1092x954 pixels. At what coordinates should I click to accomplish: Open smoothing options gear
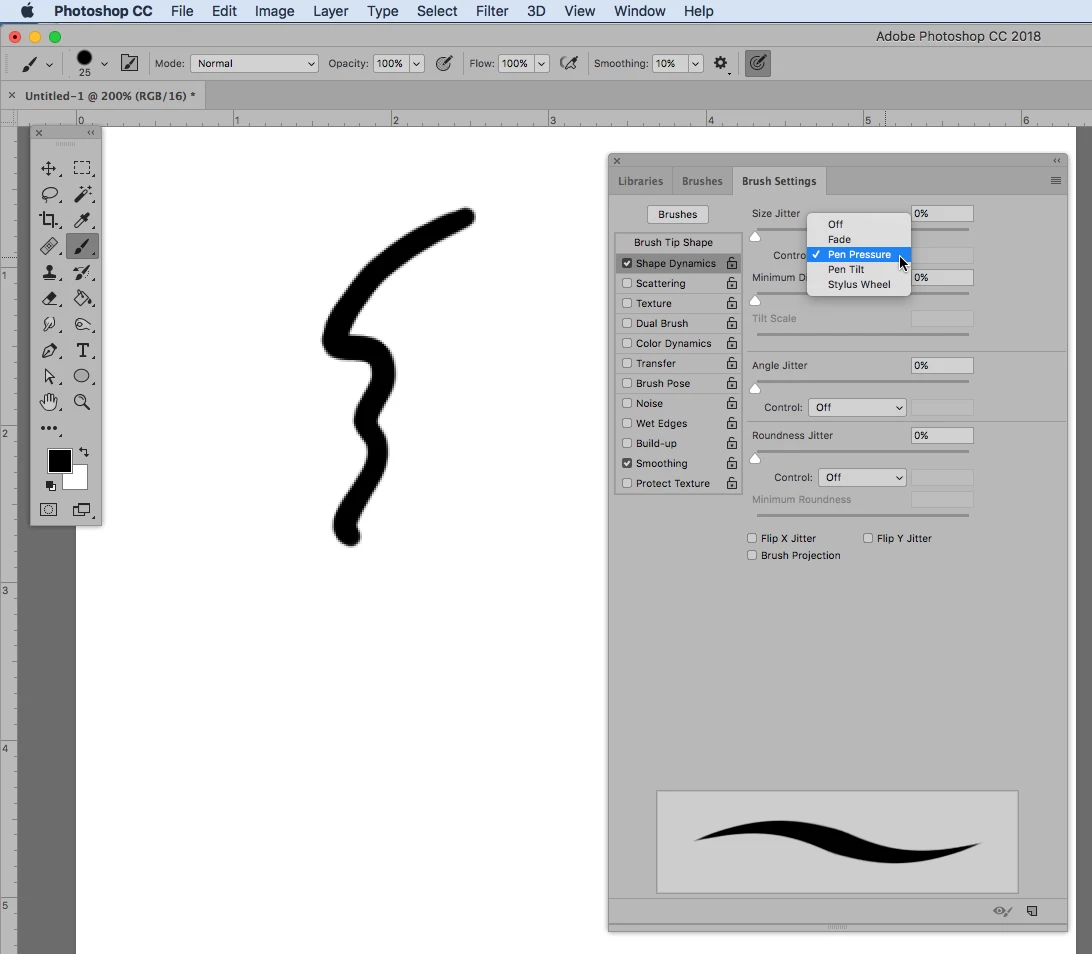[721, 63]
